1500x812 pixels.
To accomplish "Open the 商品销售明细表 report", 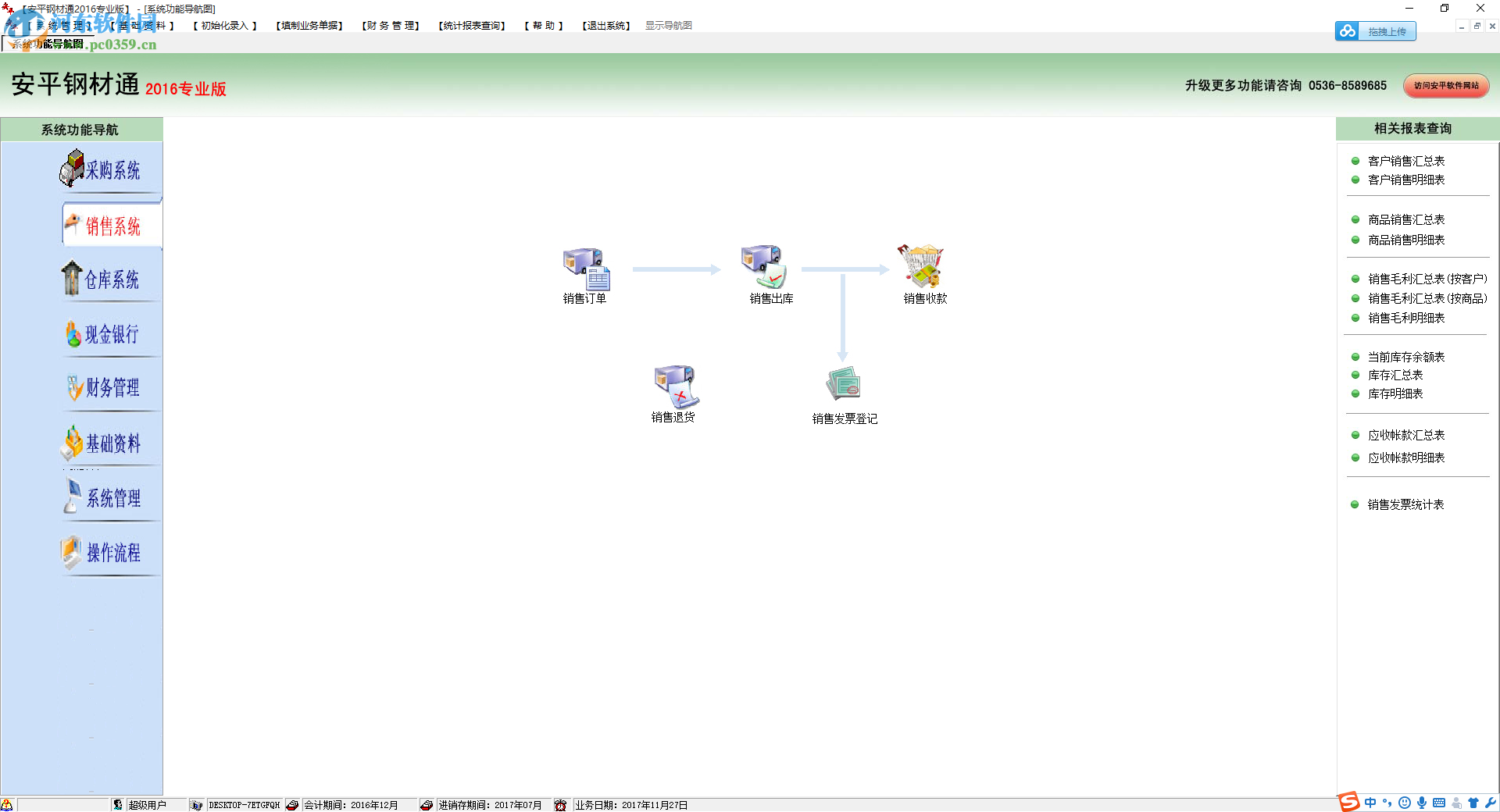I will point(1406,240).
